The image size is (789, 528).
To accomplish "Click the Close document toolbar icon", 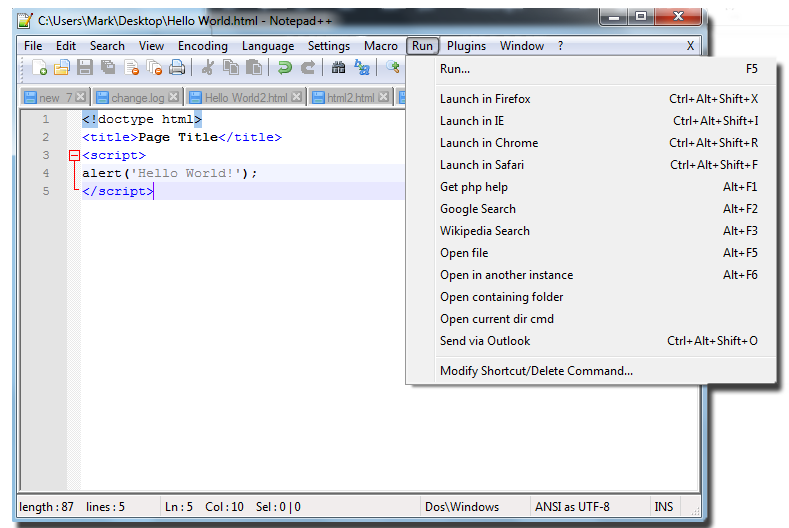I will point(131,67).
